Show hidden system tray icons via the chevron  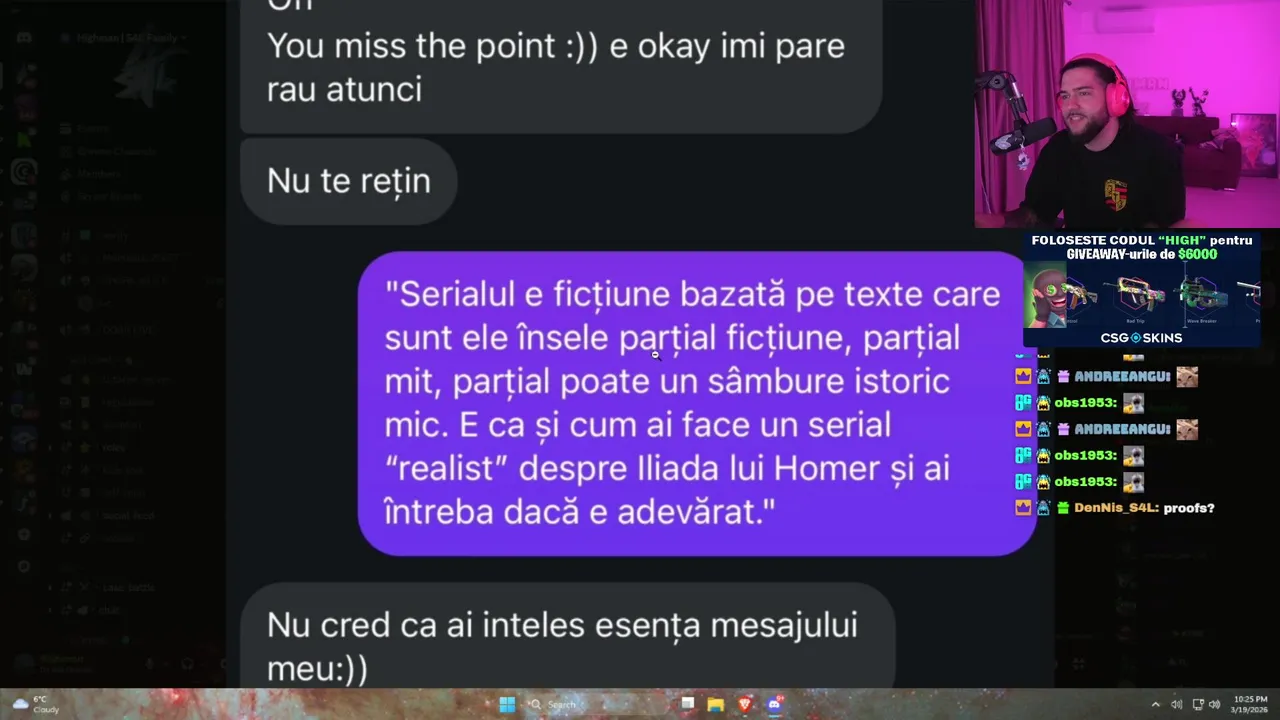(1156, 705)
